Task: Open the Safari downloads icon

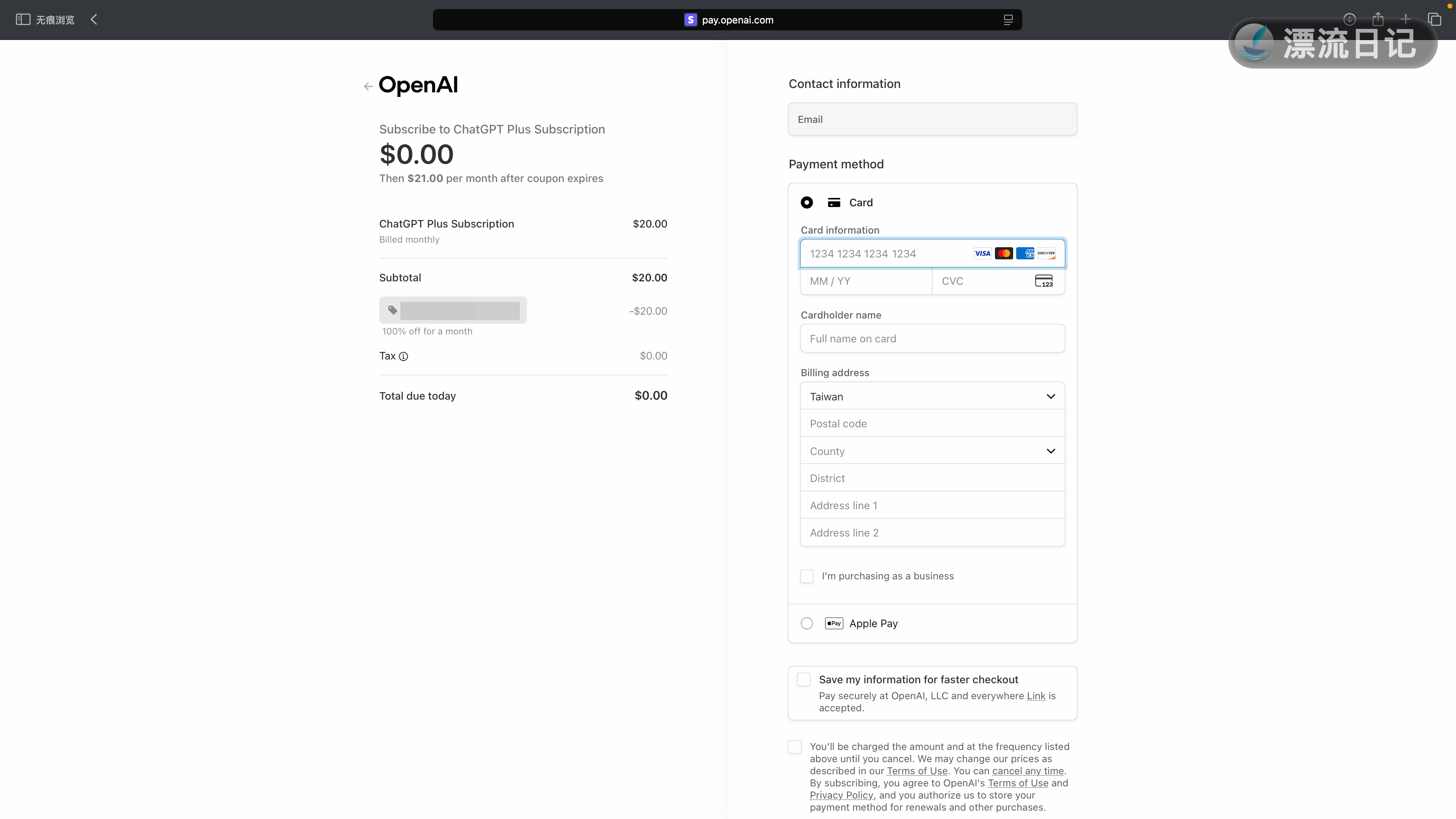Action: click(1349, 19)
